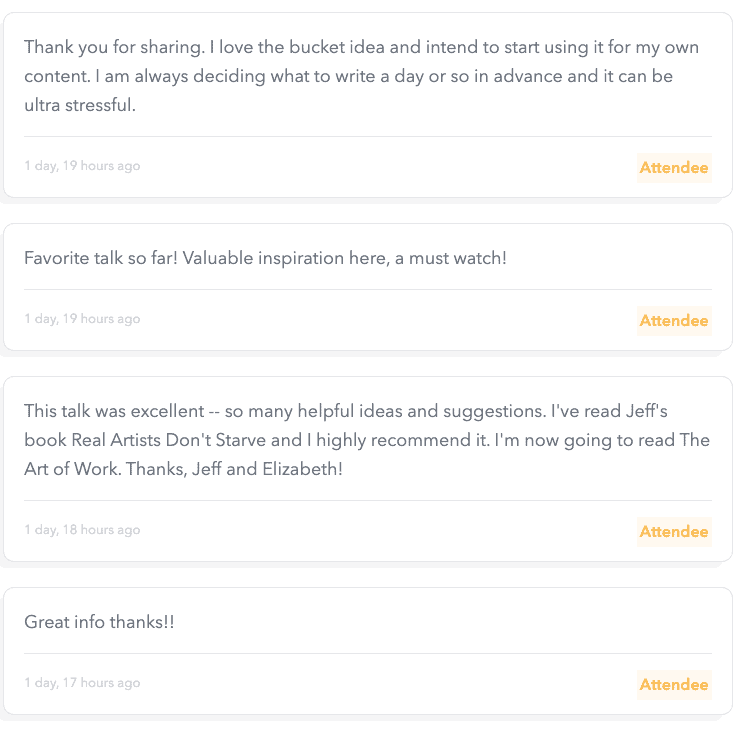The width and height of the screenshot is (745, 737).
Task: Click Attendee badge on bucket idea comment
Action: pyautogui.click(x=673, y=168)
